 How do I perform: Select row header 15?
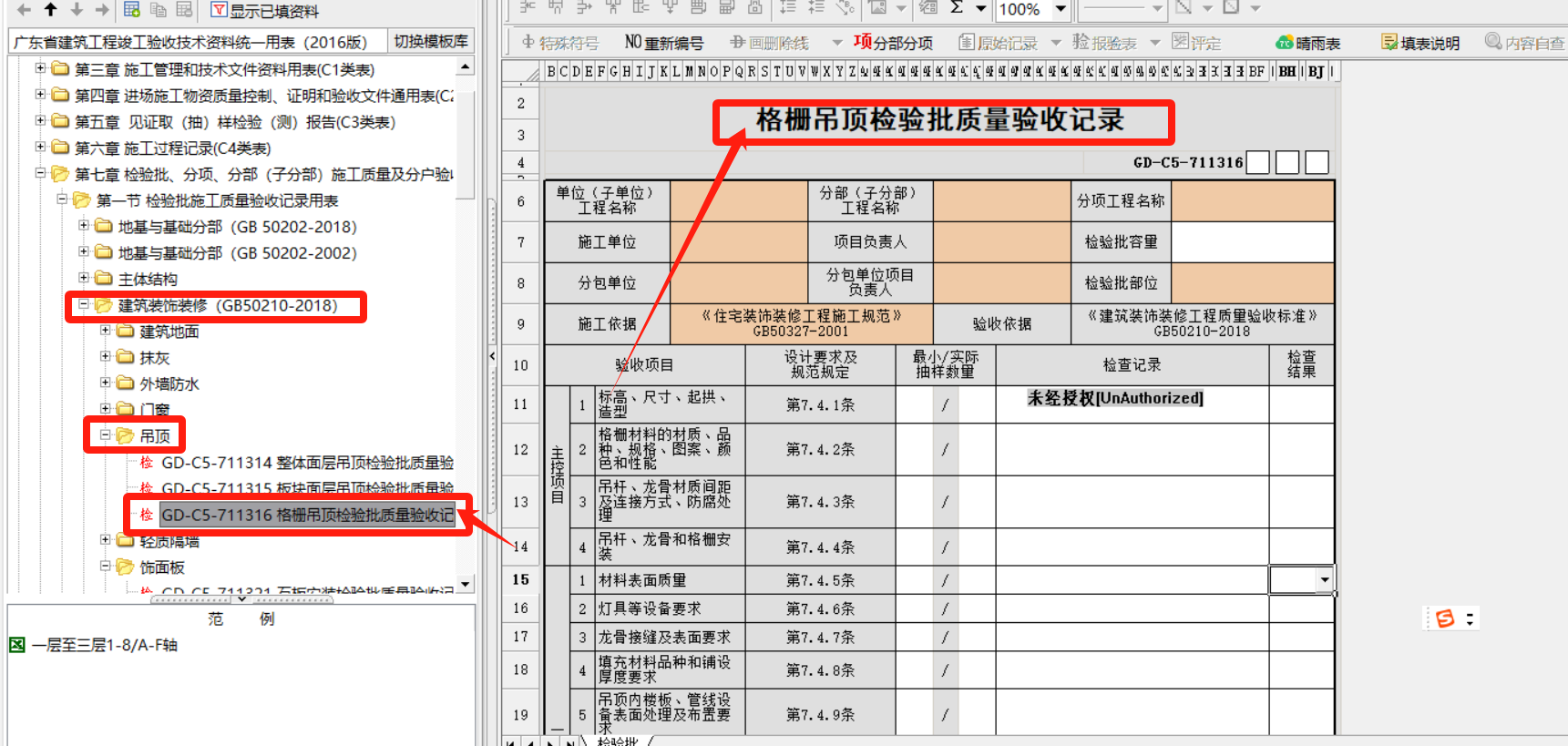point(520,579)
